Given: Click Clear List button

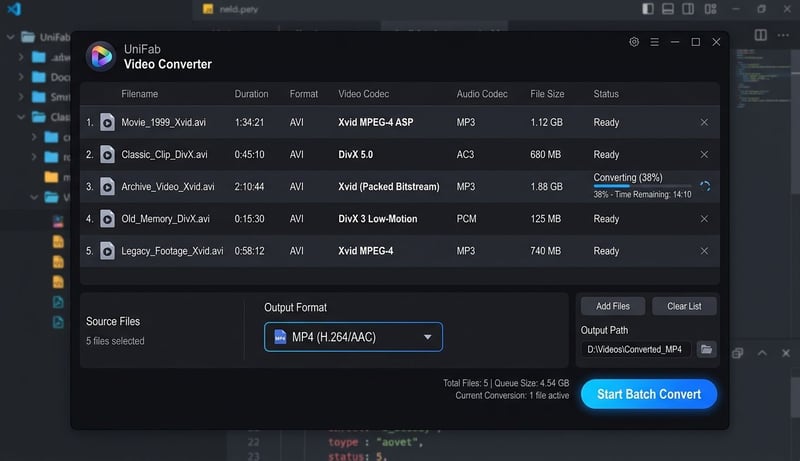Looking at the screenshot, I should [x=684, y=306].
